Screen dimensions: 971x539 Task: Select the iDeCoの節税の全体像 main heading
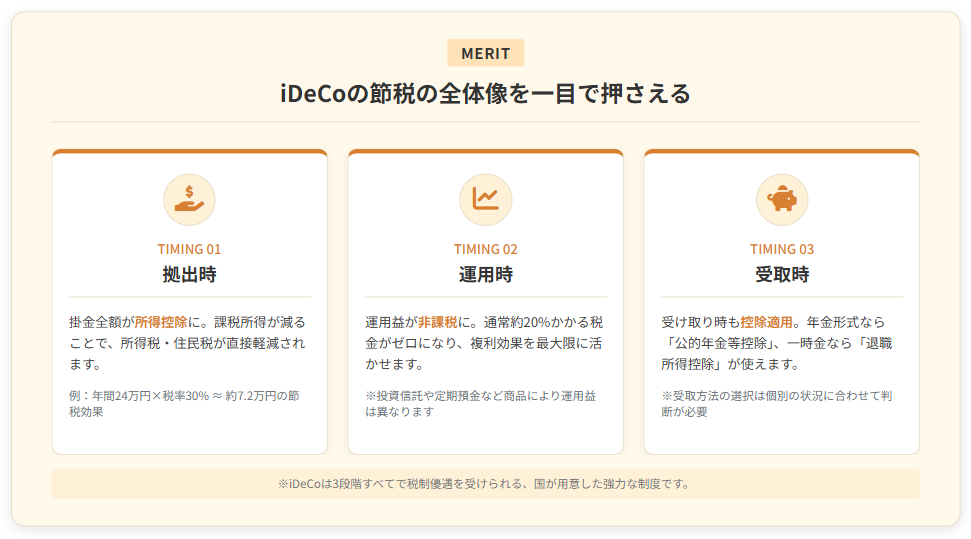tap(485, 93)
